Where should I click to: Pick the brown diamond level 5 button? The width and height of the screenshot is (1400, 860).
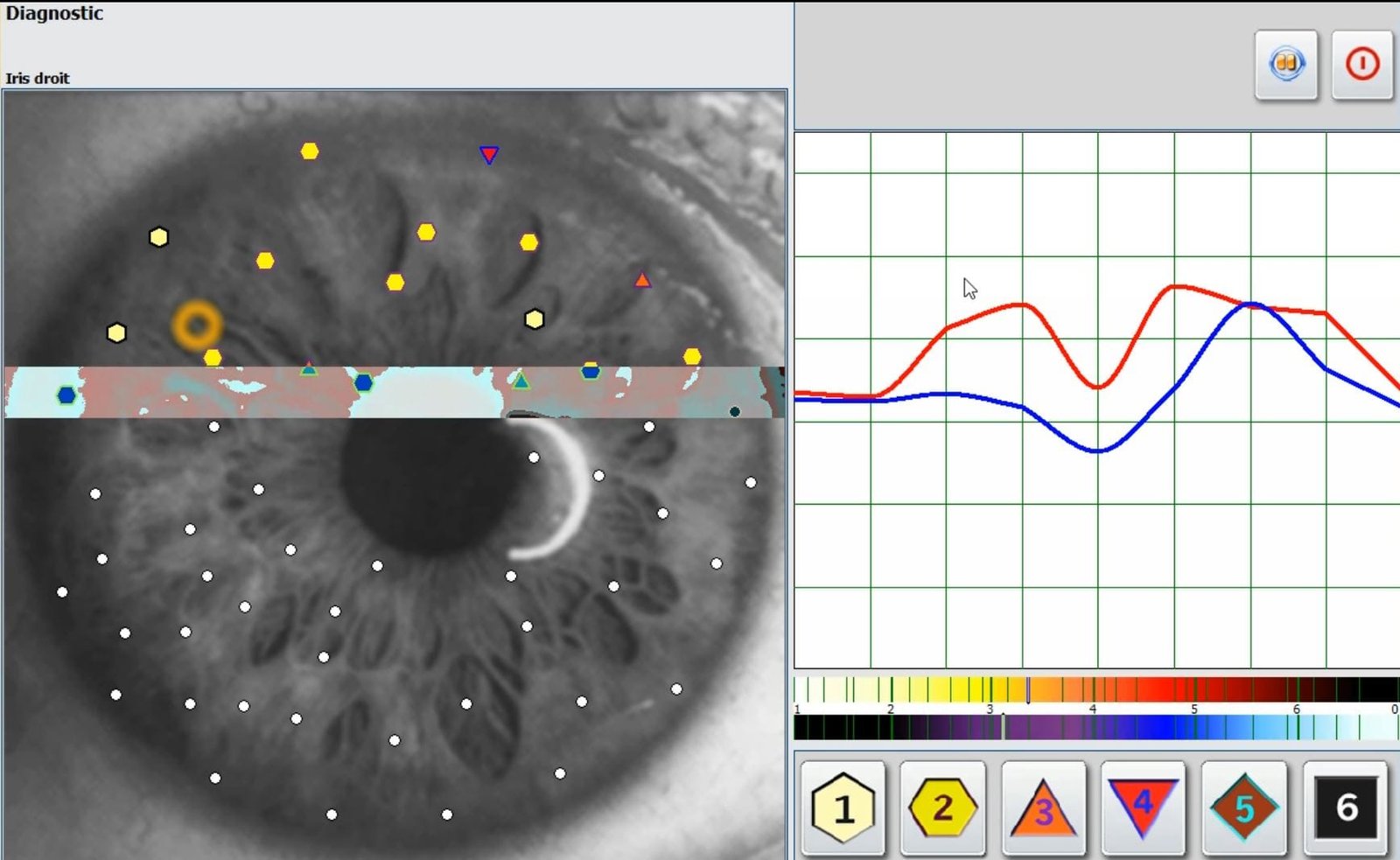1243,808
